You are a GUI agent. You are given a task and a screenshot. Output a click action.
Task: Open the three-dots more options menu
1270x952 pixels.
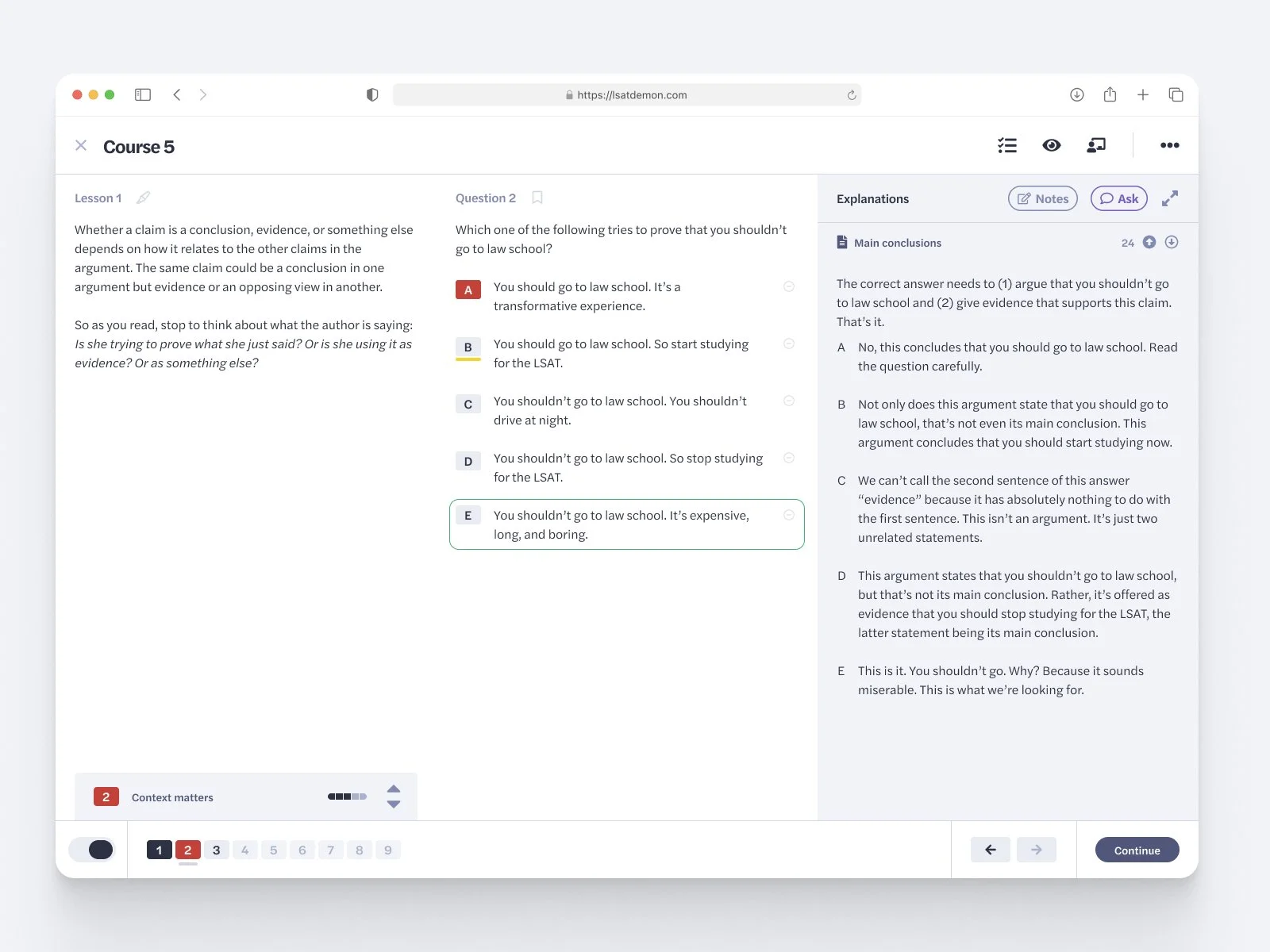point(1170,145)
